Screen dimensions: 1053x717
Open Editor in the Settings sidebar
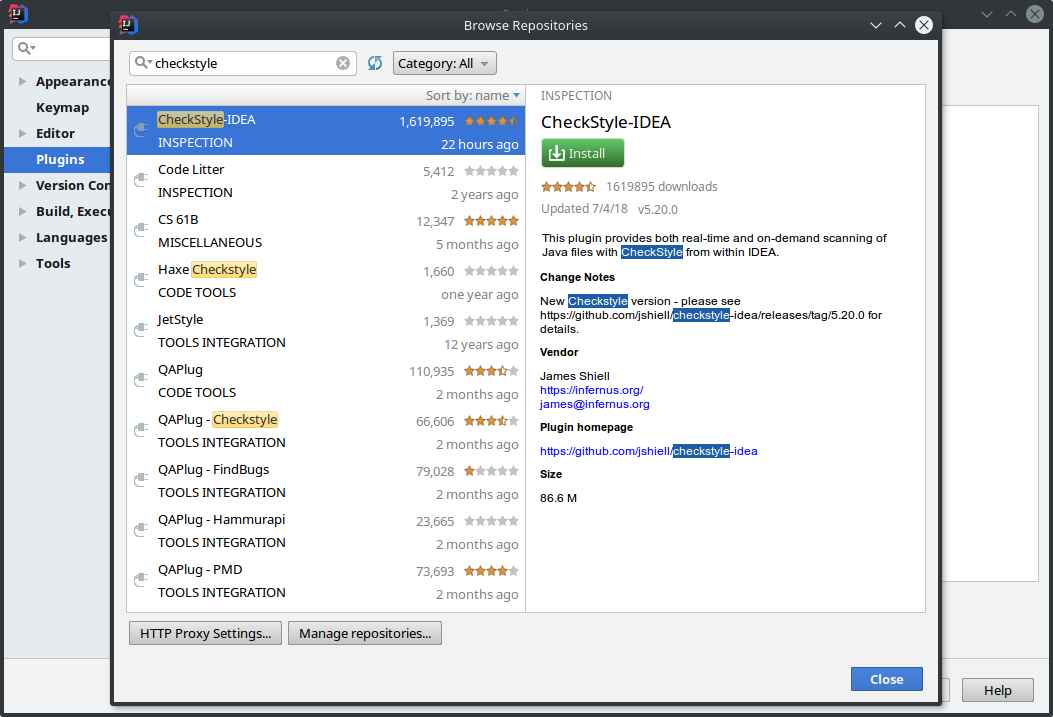[55, 134]
